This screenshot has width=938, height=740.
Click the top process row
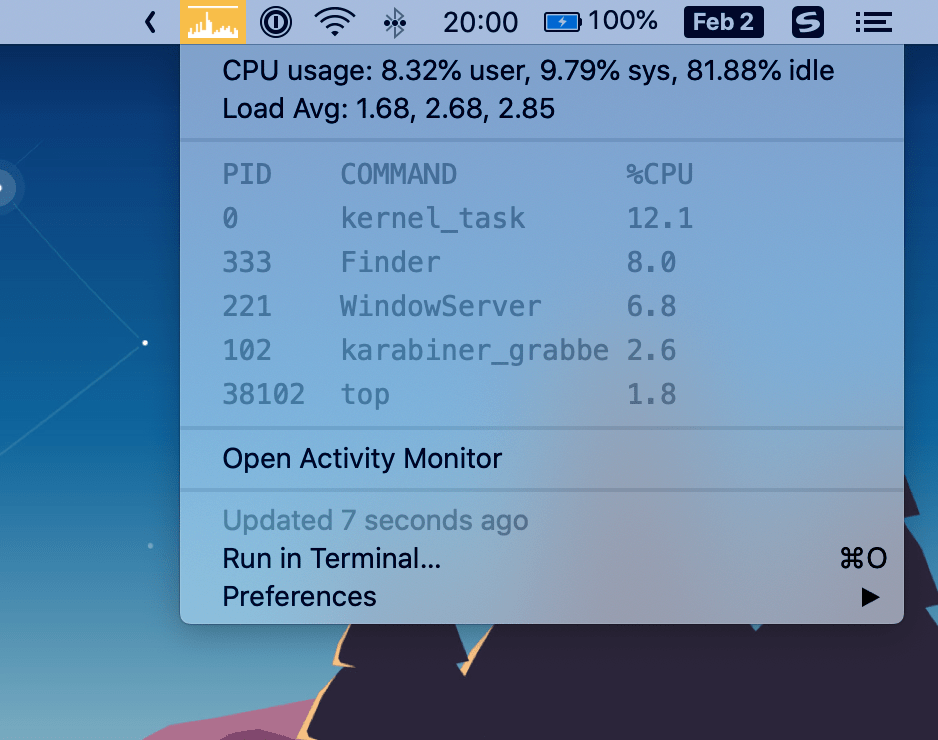coord(542,394)
